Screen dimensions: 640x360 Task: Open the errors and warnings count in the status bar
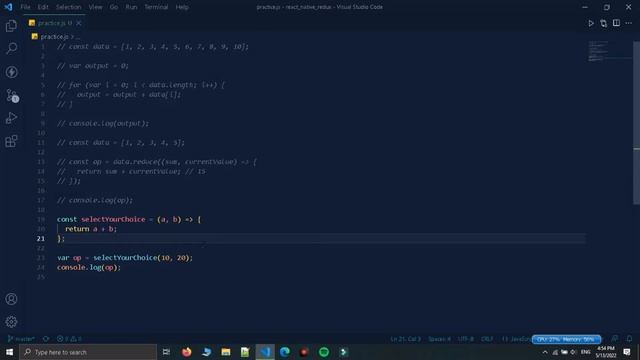pyautogui.click(x=69, y=339)
